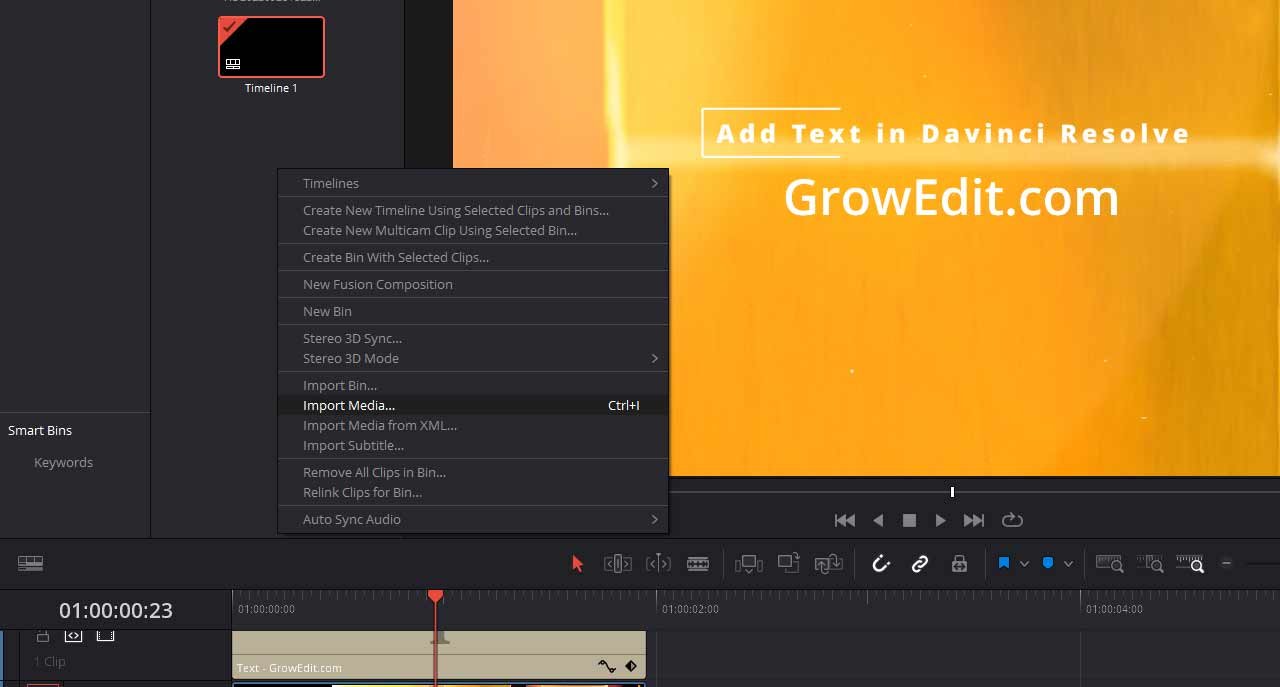The image size is (1280, 687).
Task: Click the Timeline 1 name label
Action: click(271, 88)
